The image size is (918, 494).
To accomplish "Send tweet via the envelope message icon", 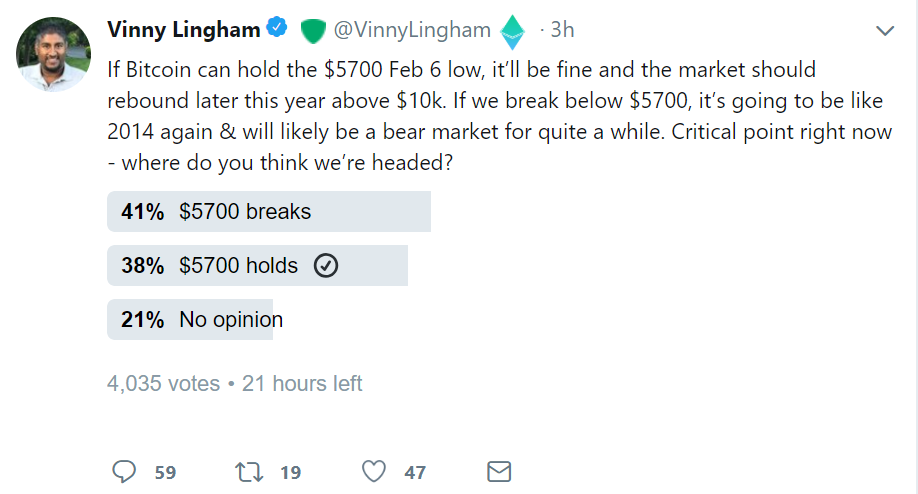I will point(499,472).
